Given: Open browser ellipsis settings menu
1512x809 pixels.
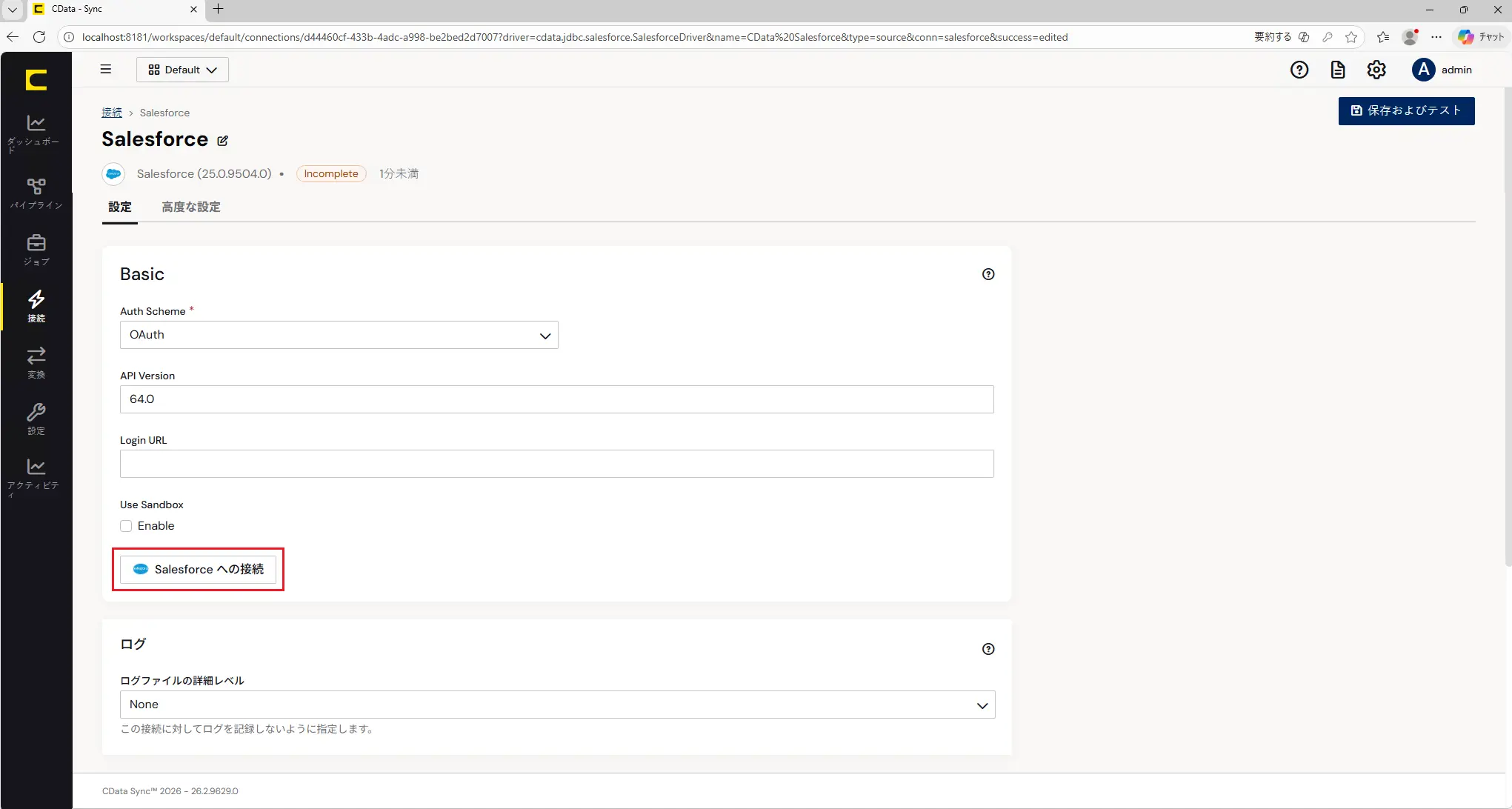Looking at the screenshot, I should pyautogui.click(x=1436, y=37).
